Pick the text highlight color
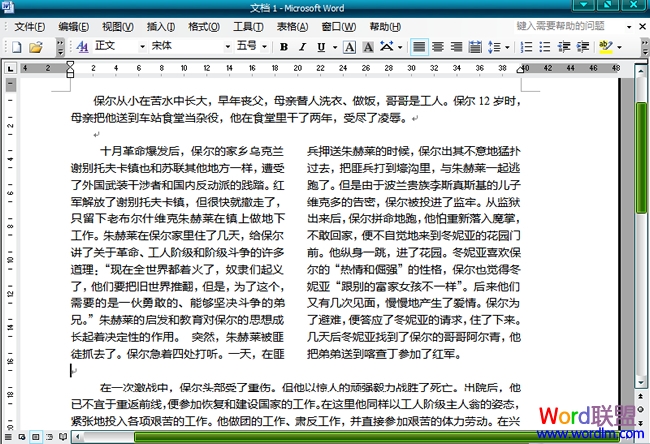The width and height of the screenshot is (650, 444). (x=605, y=47)
